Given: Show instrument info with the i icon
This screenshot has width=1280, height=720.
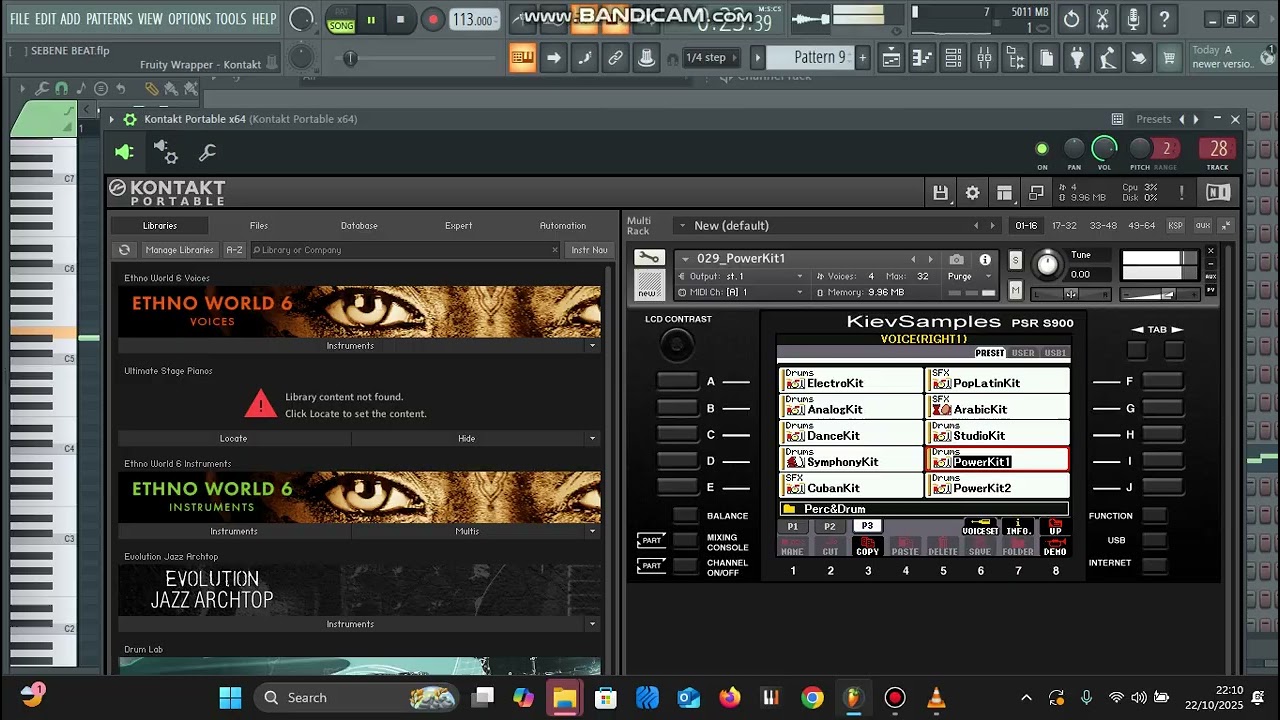Looking at the screenshot, I should (x=985, y=259).
